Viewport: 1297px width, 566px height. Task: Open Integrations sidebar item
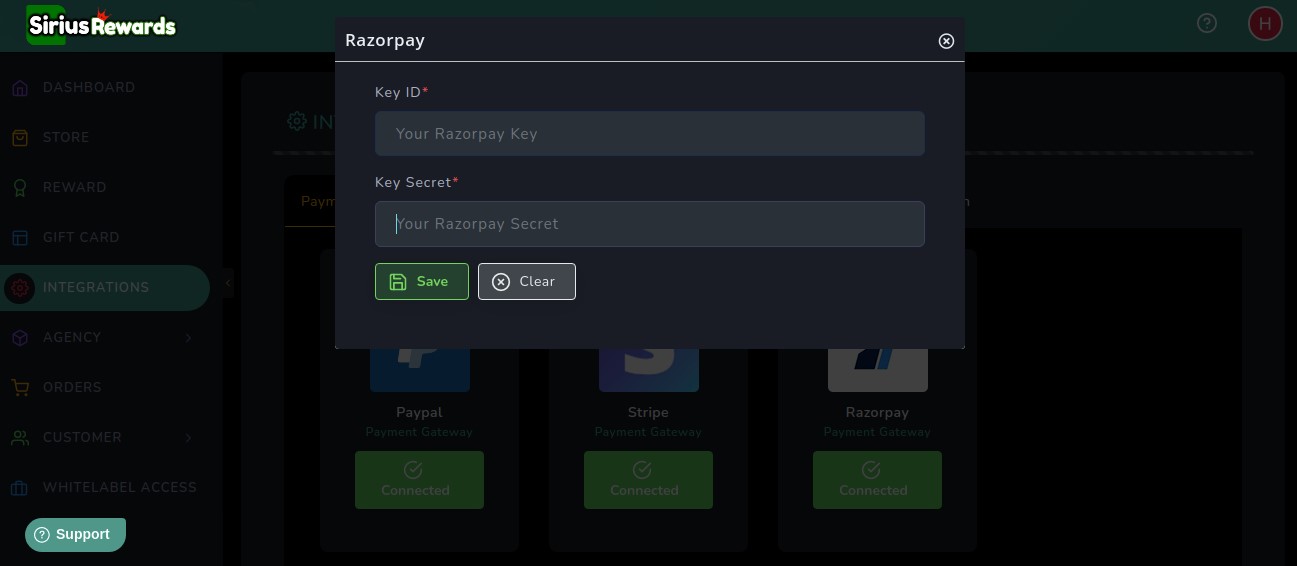tap(105, 287)
